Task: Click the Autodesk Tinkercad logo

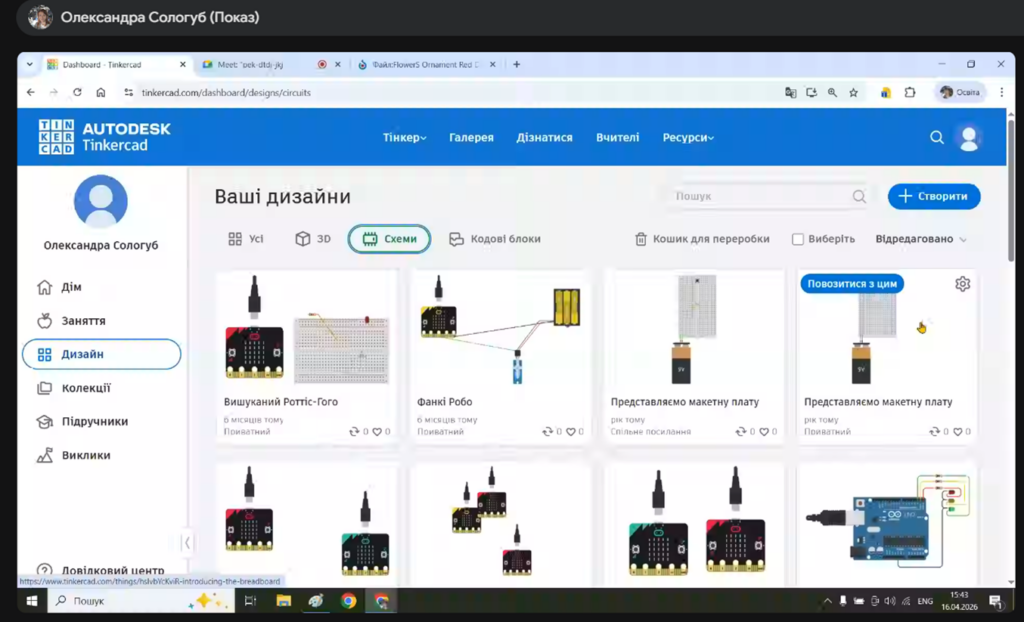Action: 105,138
